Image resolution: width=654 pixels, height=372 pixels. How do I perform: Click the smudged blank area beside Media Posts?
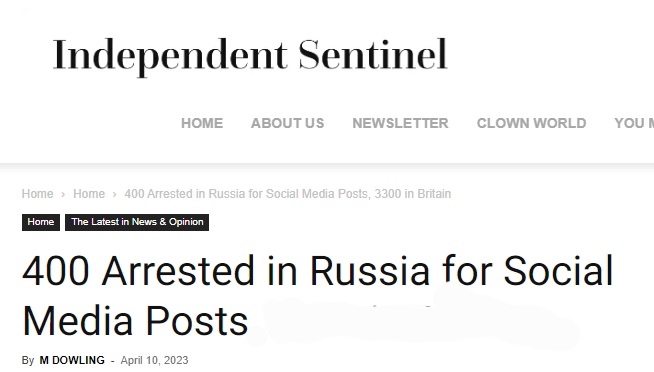[413, 323]
